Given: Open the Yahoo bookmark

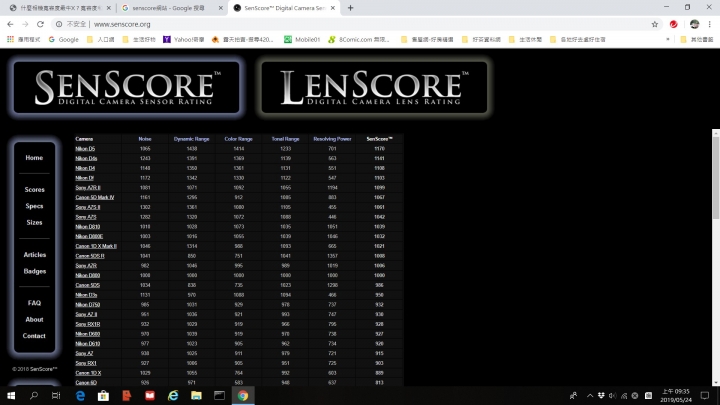Looking at the screenshot, I should coord(184,39).
